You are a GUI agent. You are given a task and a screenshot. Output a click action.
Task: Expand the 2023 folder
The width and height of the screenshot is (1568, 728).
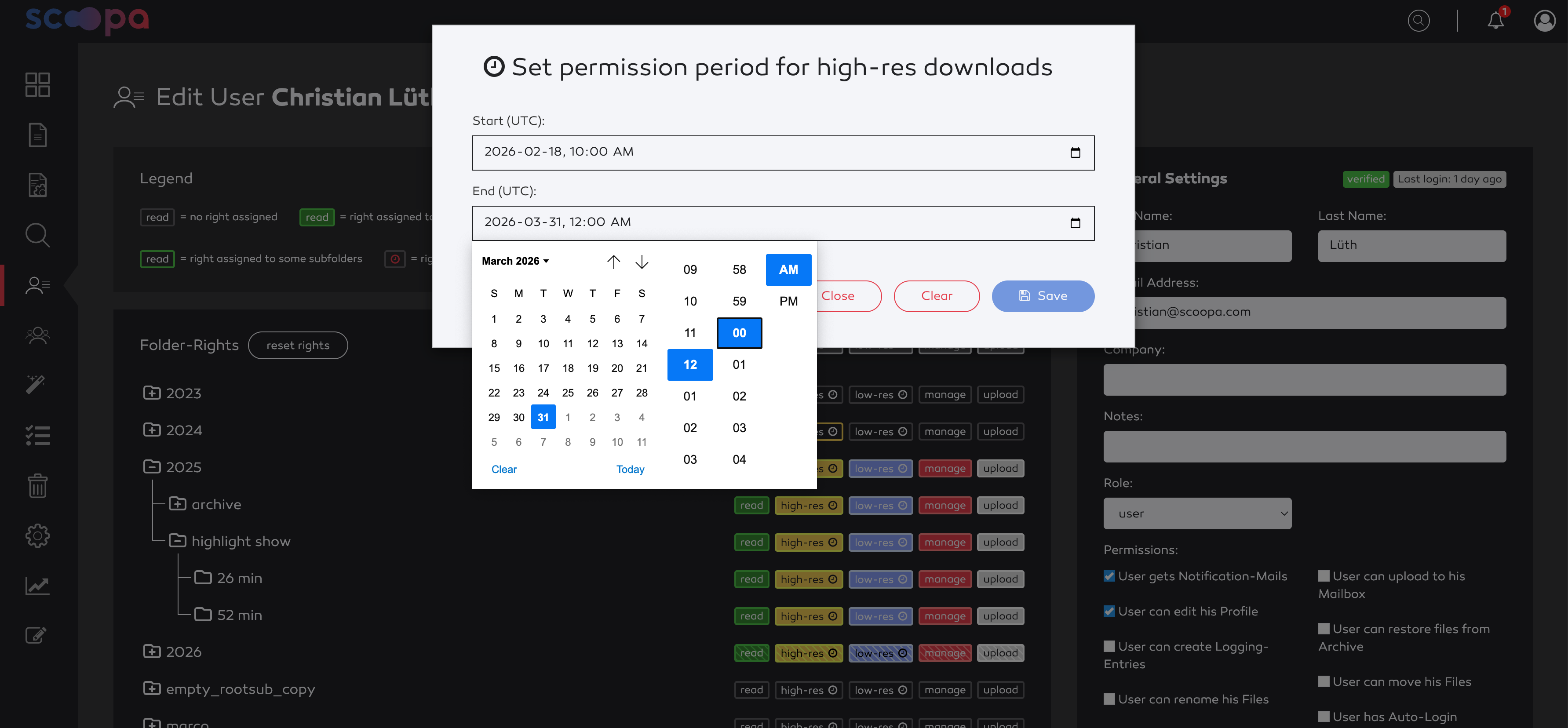152,393
